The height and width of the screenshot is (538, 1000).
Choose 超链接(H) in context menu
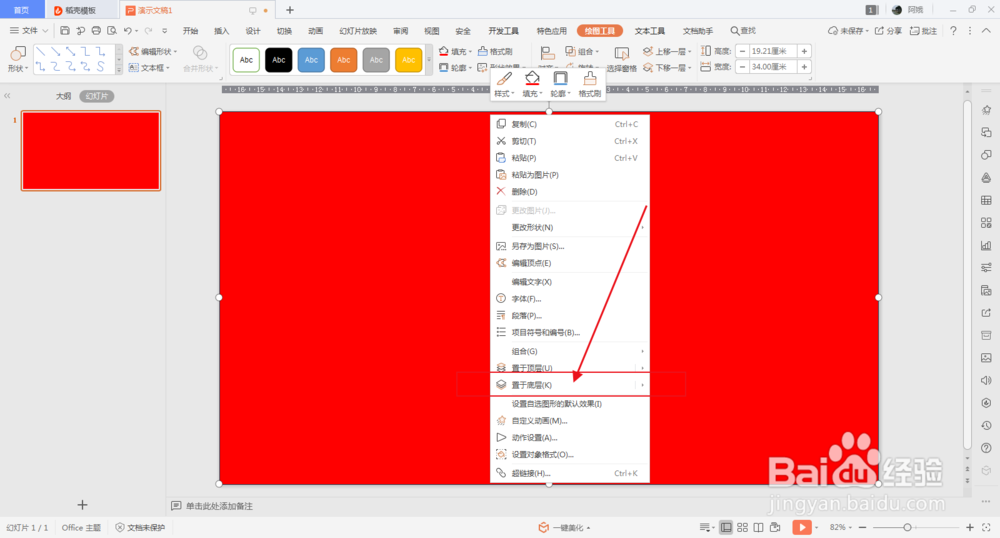point(570,473)
